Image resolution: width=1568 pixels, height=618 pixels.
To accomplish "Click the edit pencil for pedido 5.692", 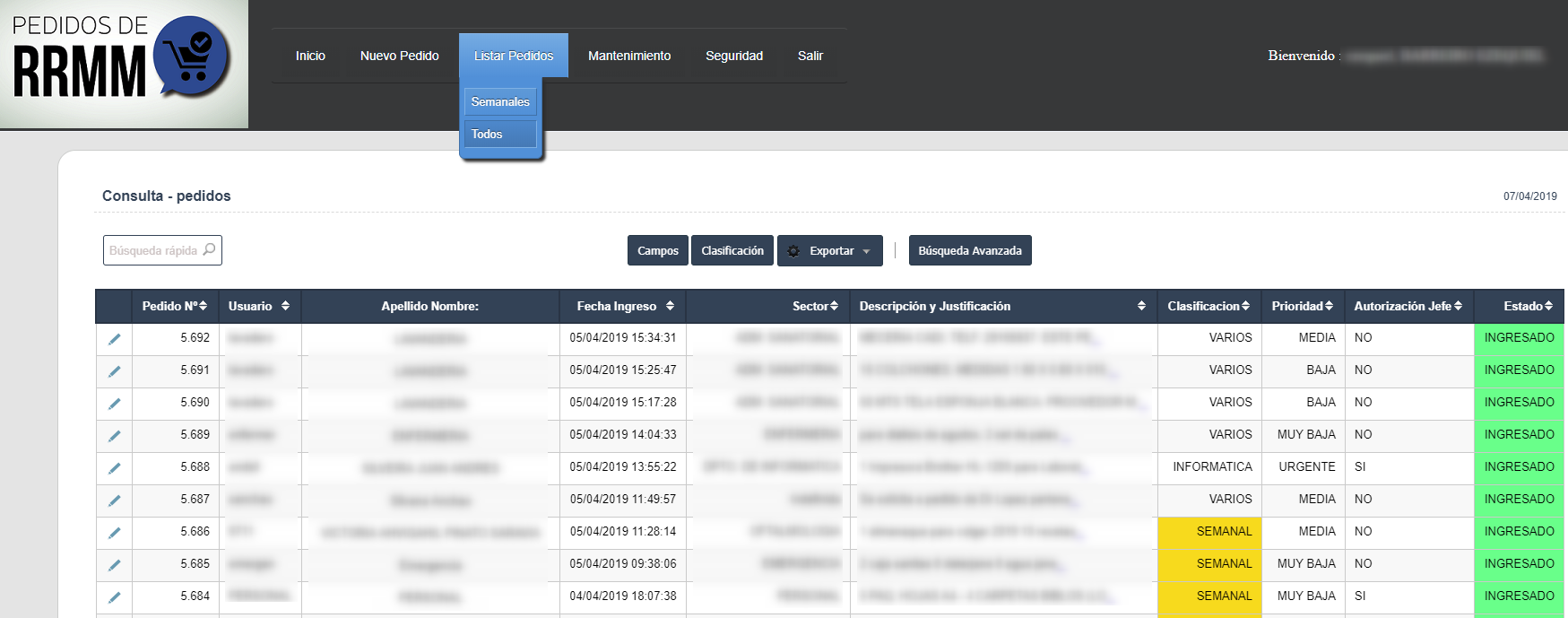I will point(114,339).
